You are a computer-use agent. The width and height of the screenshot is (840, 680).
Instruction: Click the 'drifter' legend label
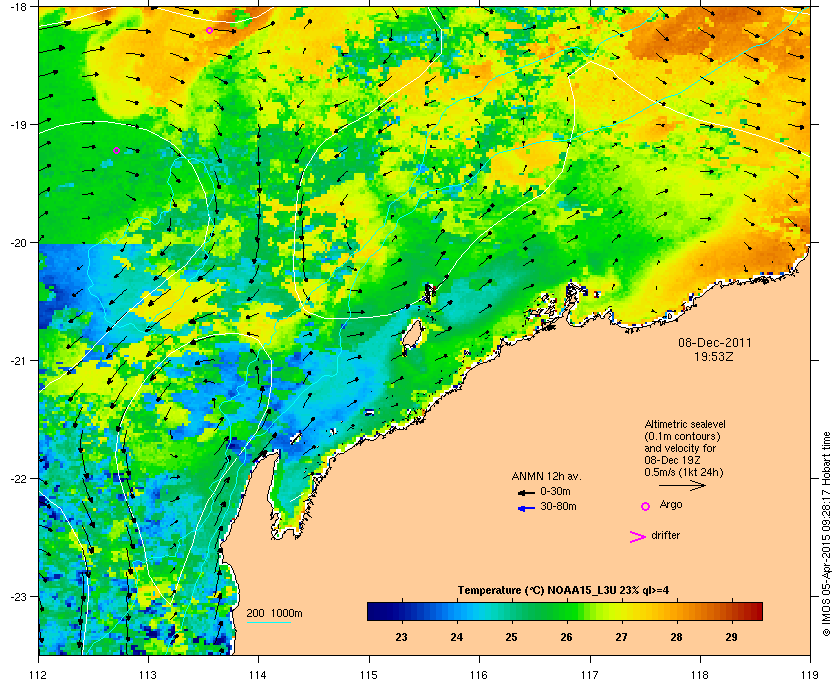point(665,535)
